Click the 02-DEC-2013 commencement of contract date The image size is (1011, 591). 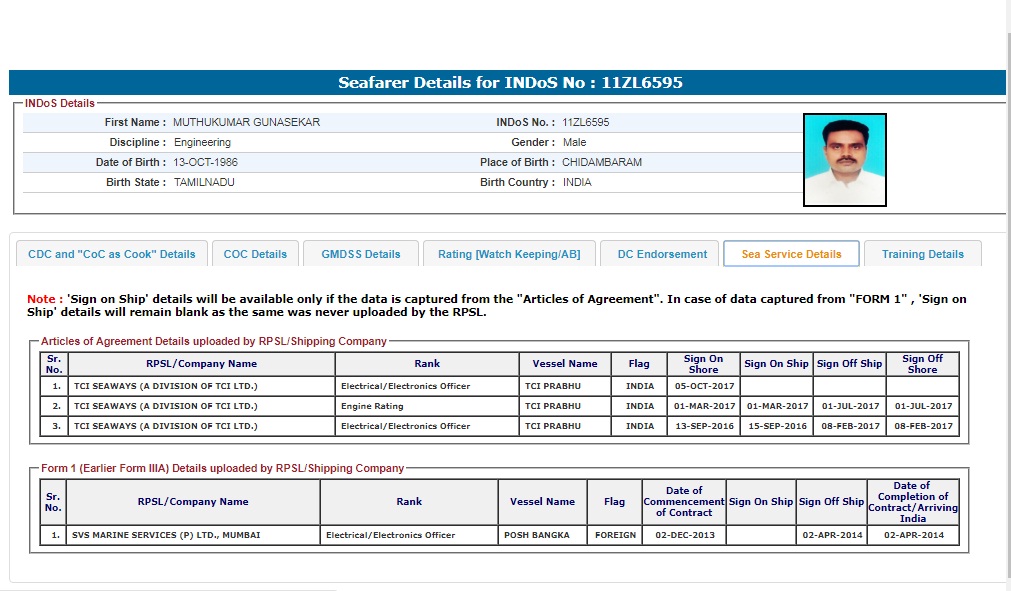(684, 535)
